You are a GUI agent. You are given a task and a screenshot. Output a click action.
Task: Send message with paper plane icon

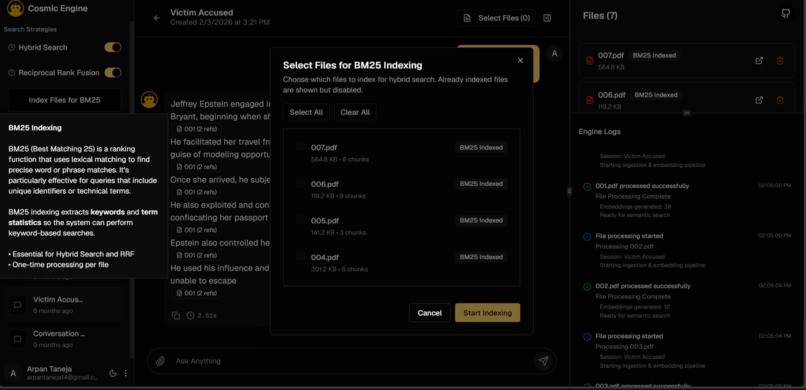pos(543,361)
